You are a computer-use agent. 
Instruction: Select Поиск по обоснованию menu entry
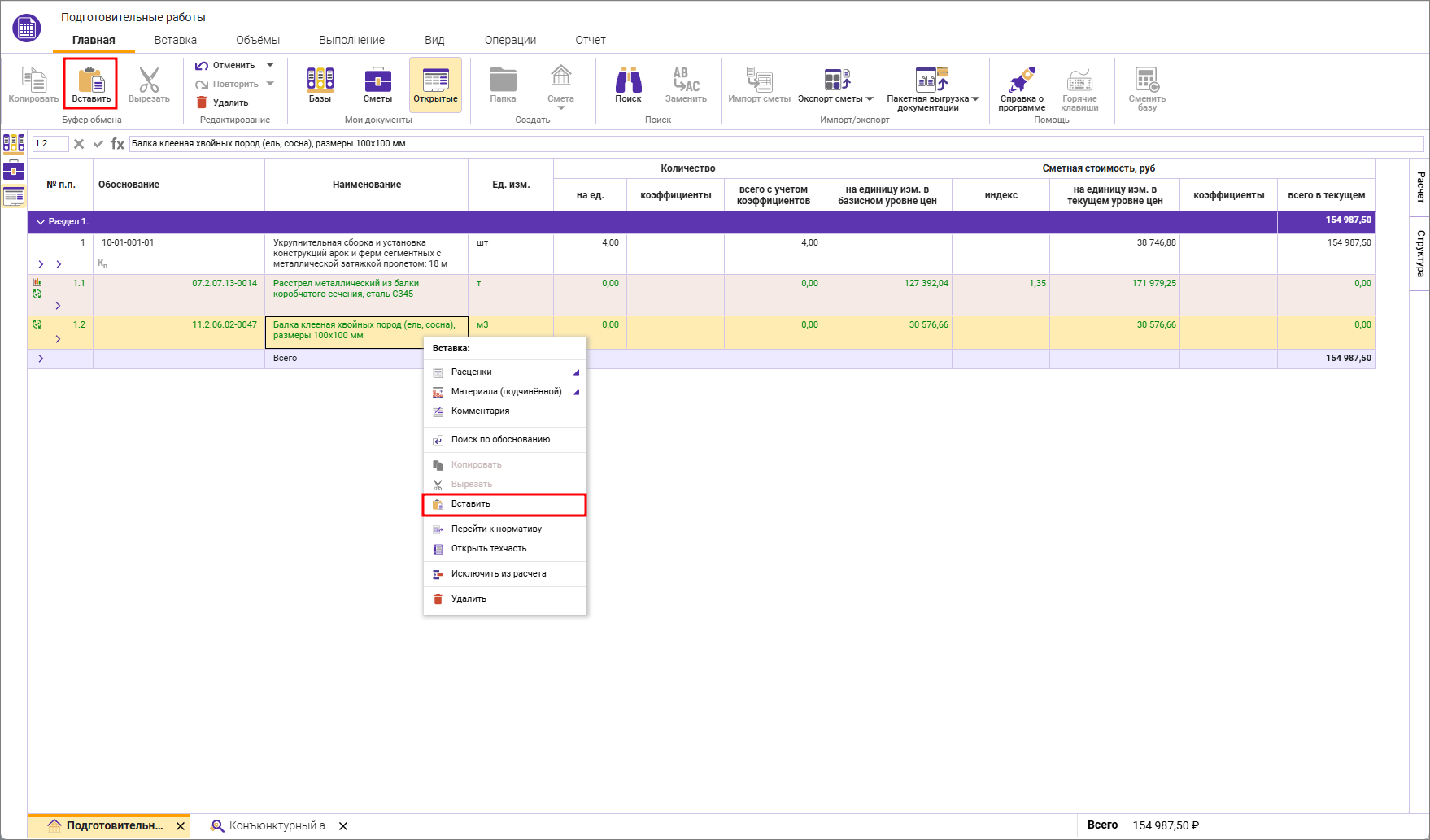click(x=500, y=440)
